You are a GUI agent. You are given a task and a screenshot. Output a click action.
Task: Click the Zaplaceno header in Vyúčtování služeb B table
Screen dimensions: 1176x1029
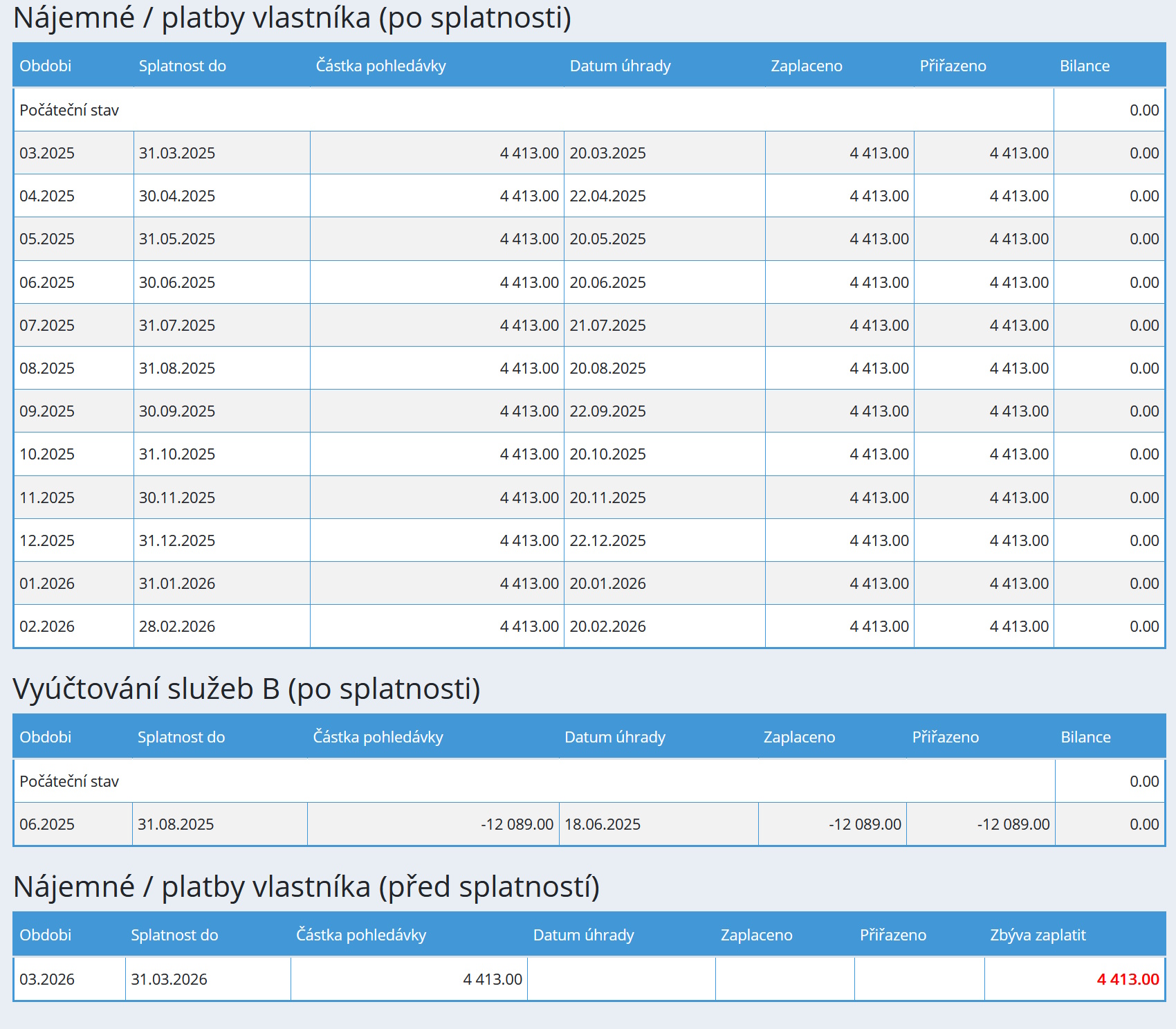pos(799,737)
